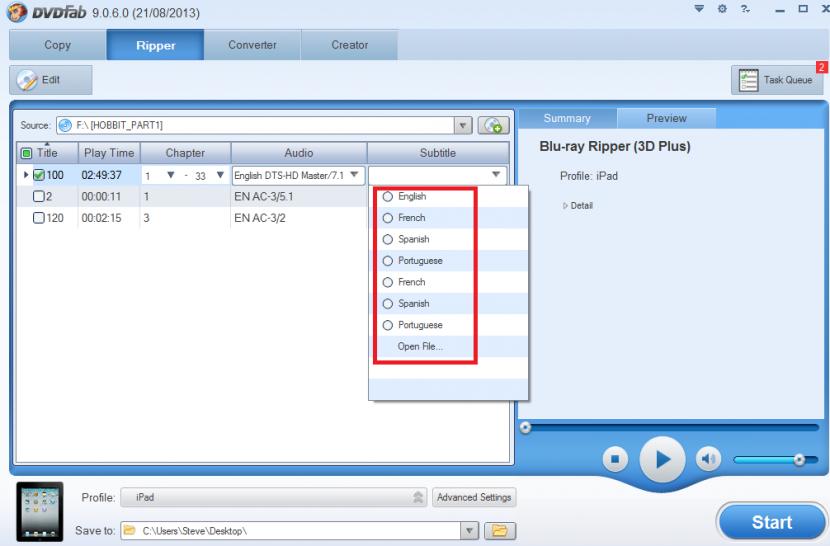Screen dimensions: 830x546
Task: Click the source disc icon in the path field
Action: click(65, 126)
